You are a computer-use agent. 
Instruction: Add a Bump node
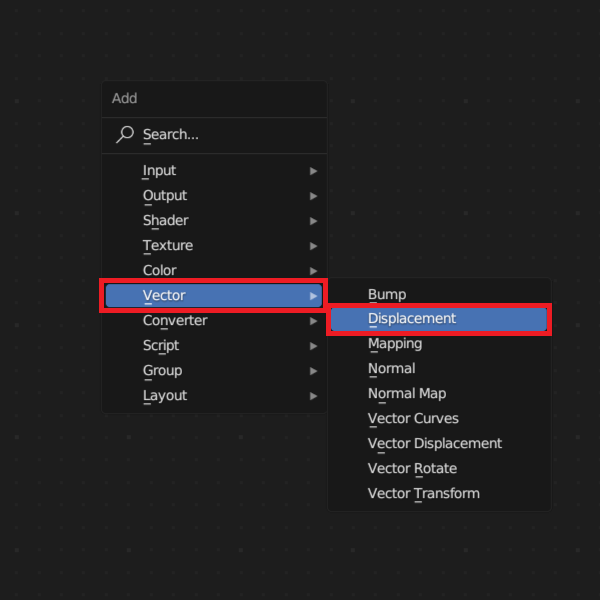tap(387, 295)
